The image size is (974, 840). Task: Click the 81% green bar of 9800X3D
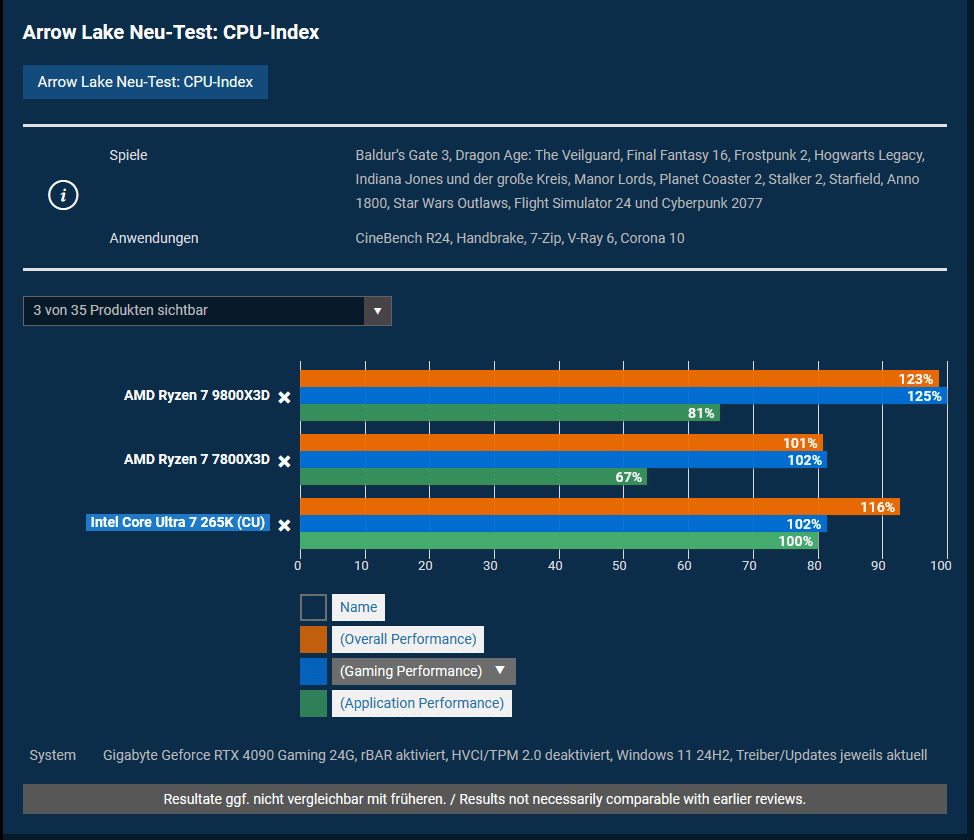click(510, 413)
